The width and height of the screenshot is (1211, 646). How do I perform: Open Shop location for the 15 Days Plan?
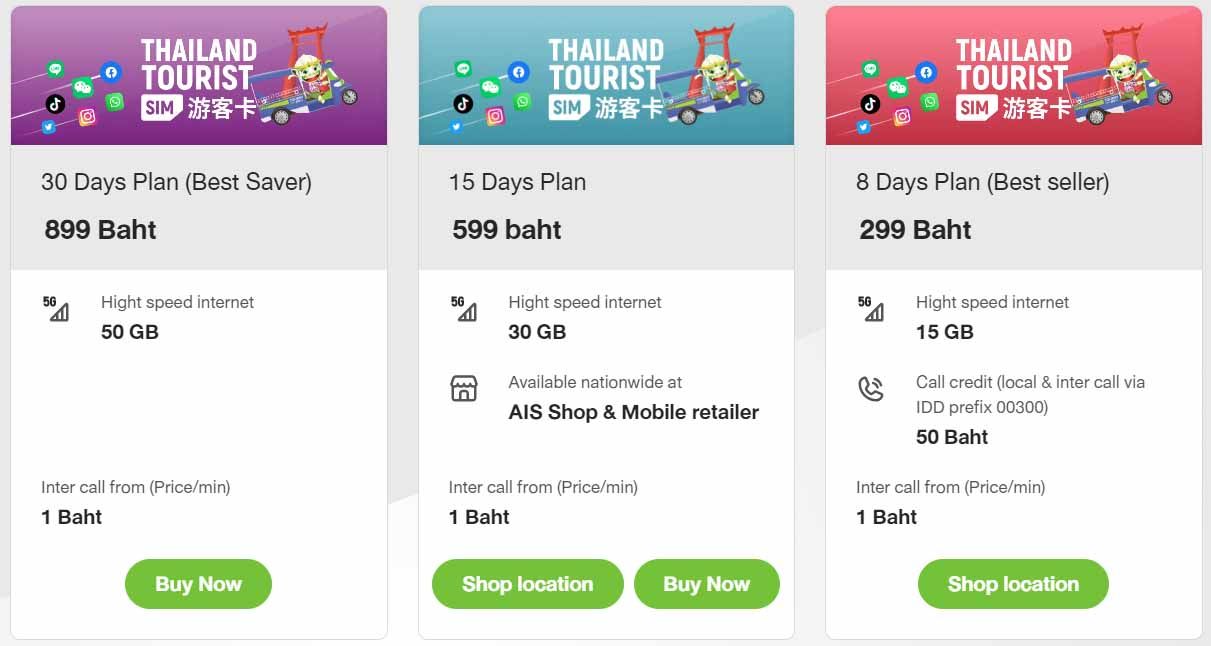[527, 584]
